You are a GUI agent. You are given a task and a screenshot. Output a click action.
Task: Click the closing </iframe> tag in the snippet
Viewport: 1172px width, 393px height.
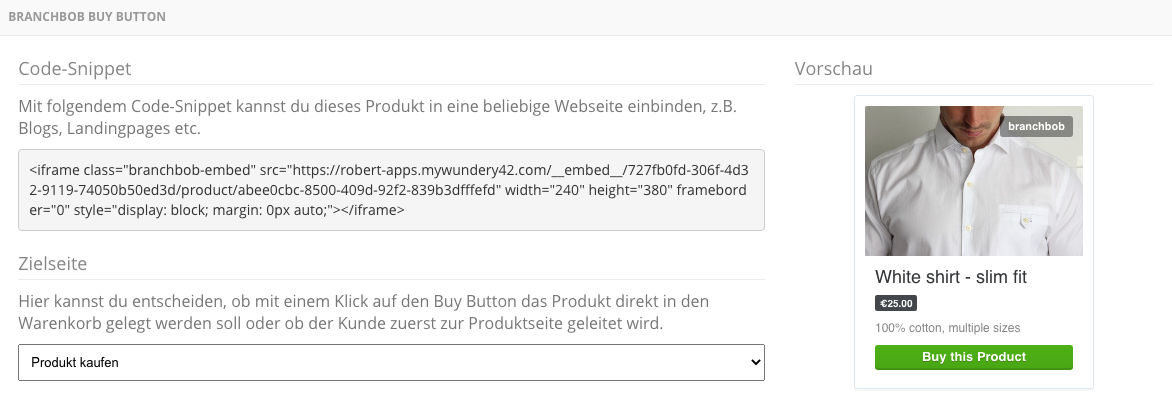(x=373, y=211)
